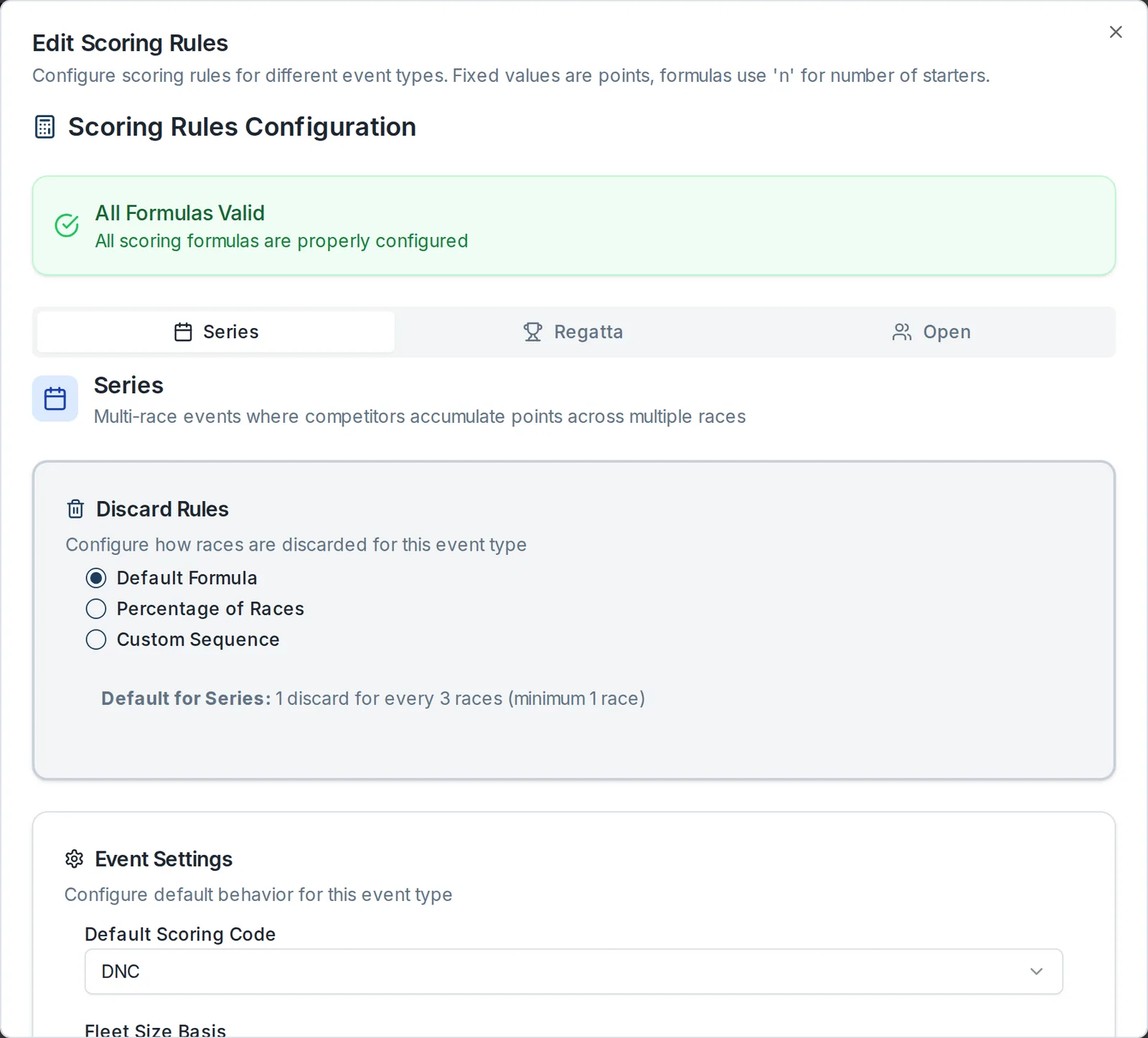Switch to the Open tab
1148x1038 pixels.
point(931,332)
